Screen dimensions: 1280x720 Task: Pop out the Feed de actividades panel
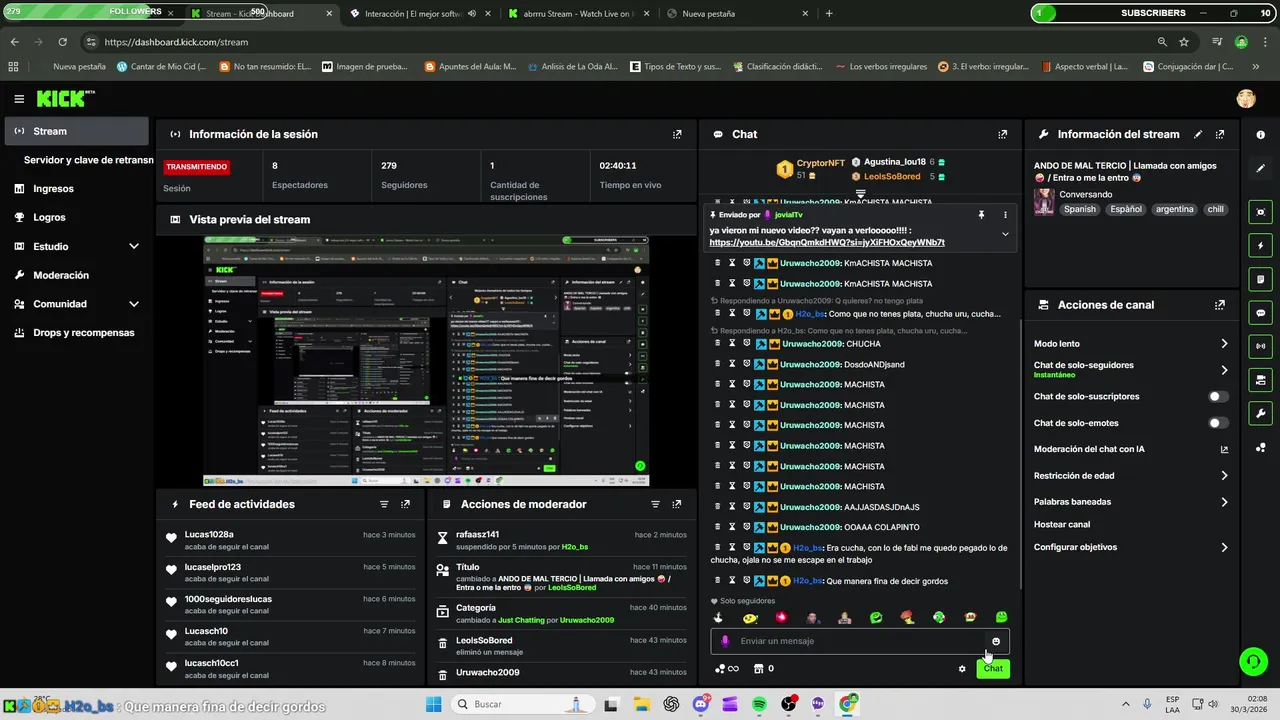(405, 504)
